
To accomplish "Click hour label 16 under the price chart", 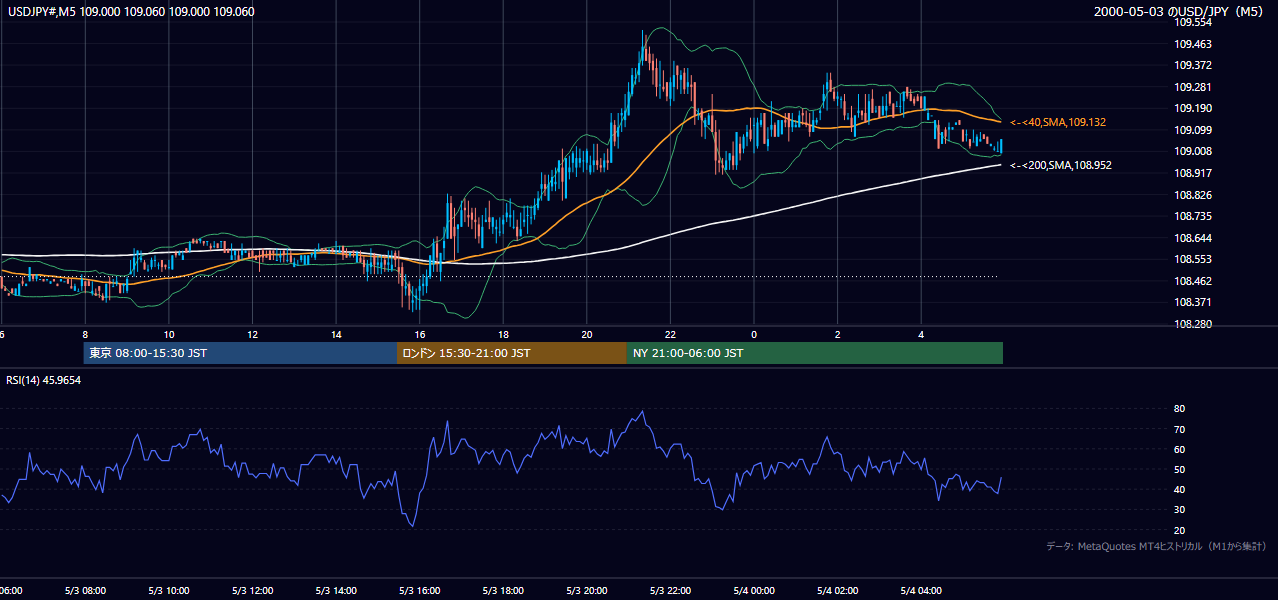I will [x=419, y=335].
